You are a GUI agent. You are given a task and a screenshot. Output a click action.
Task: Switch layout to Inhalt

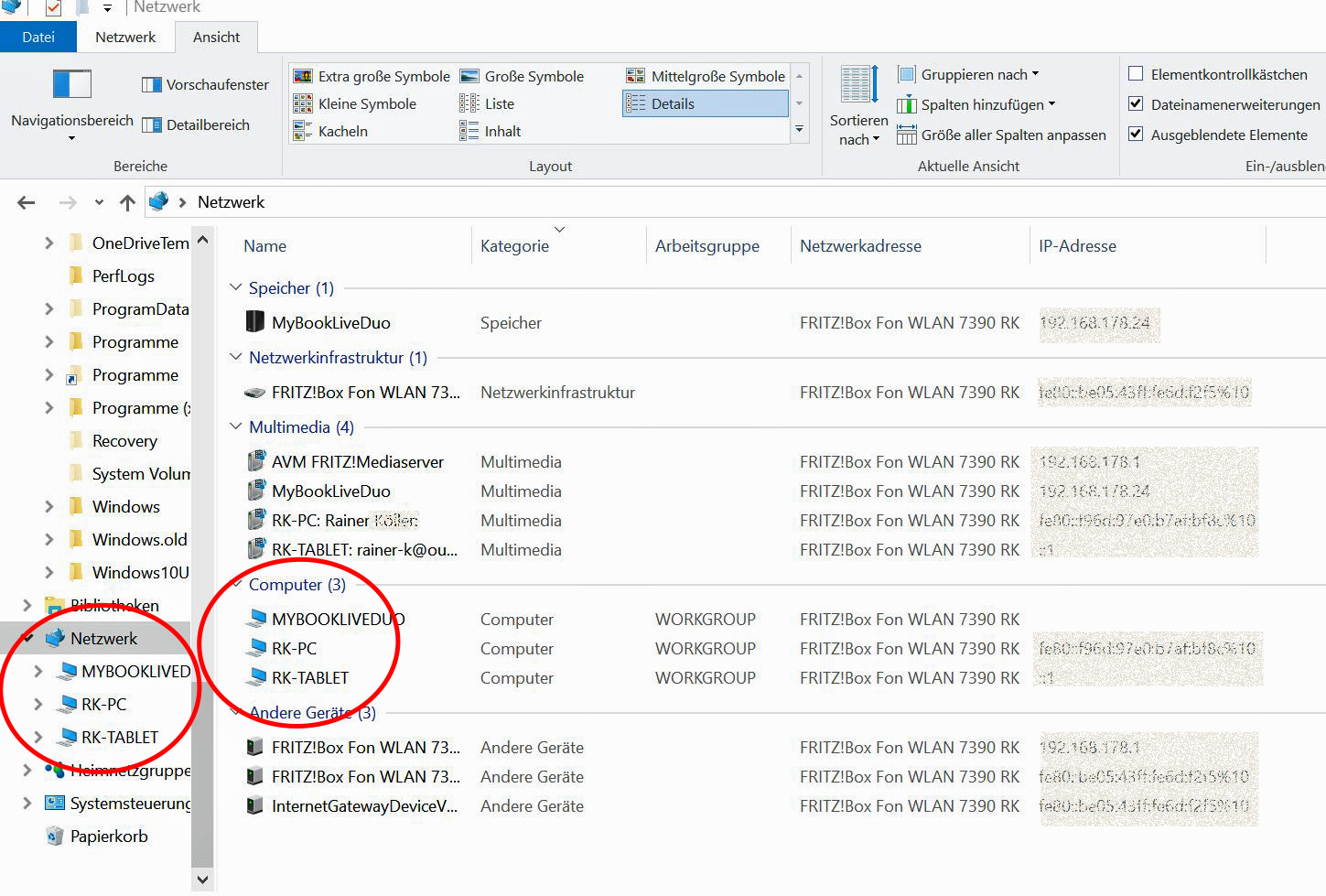point(491,131)
